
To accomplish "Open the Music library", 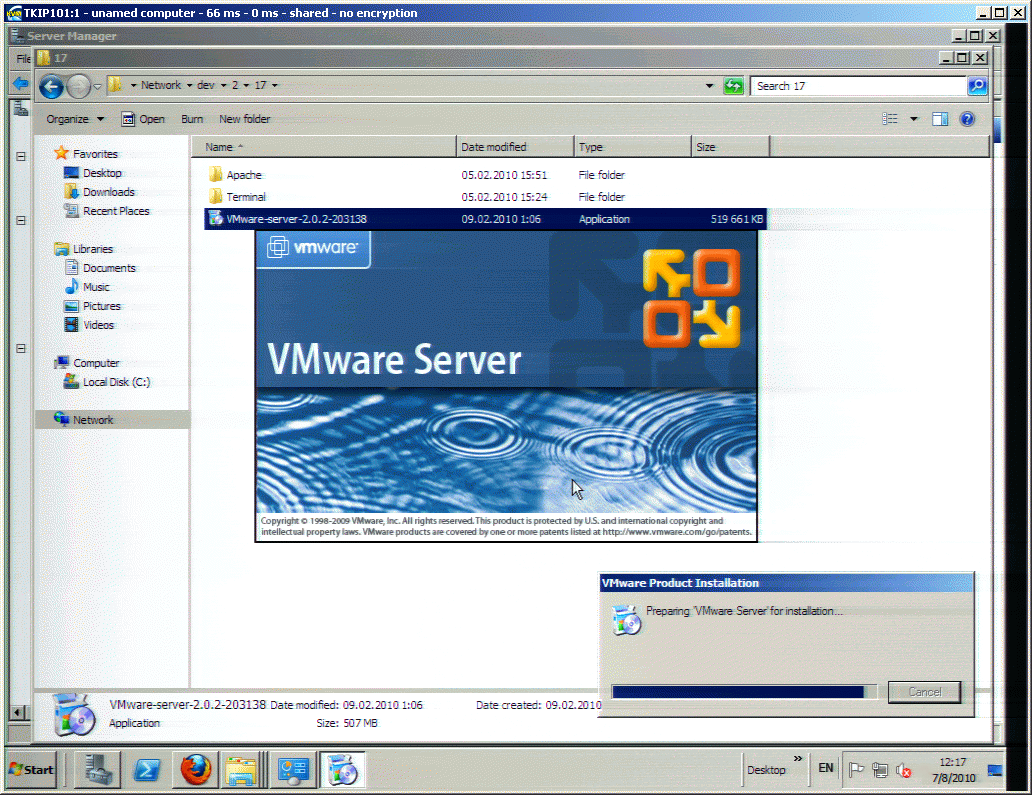I will tap(95, 287).
